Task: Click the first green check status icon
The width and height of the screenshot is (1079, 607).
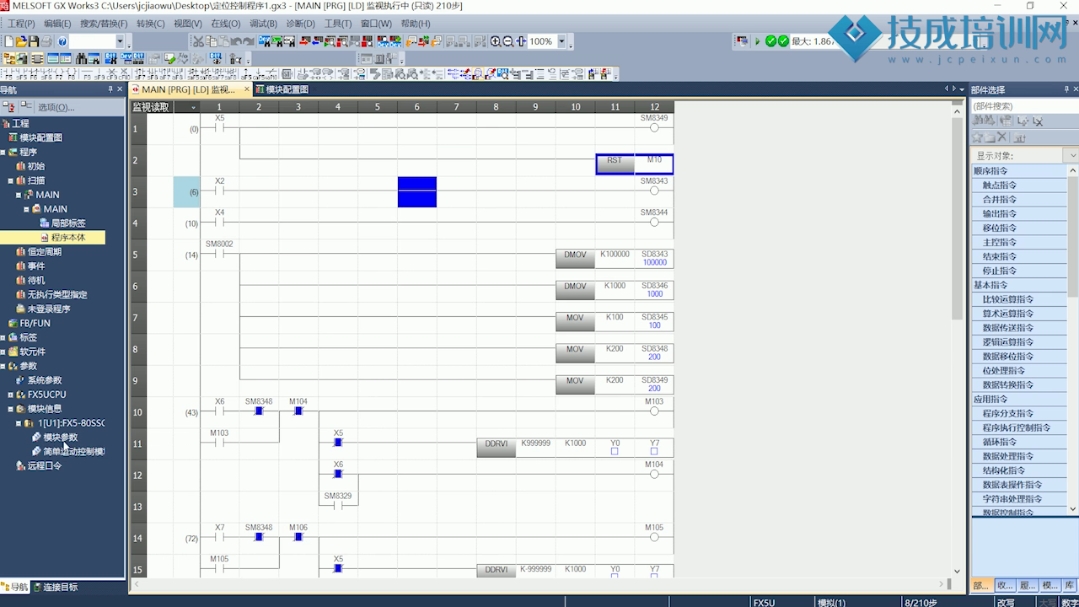Action: coord(771,41)
